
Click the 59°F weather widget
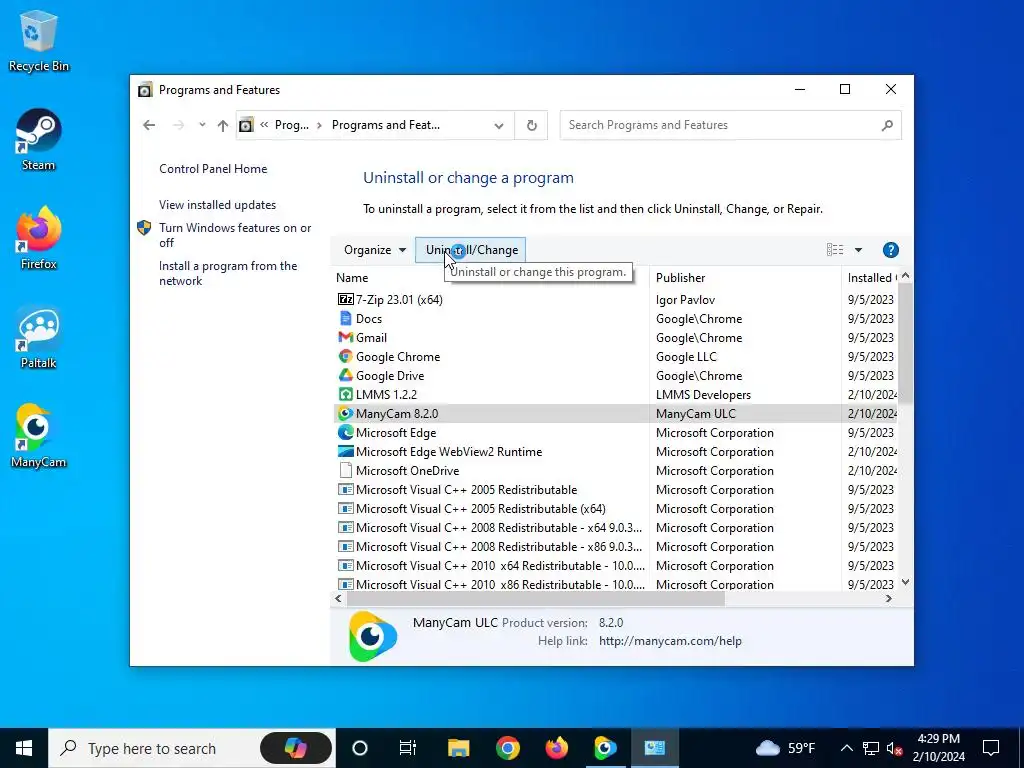[x=785, y=748]
